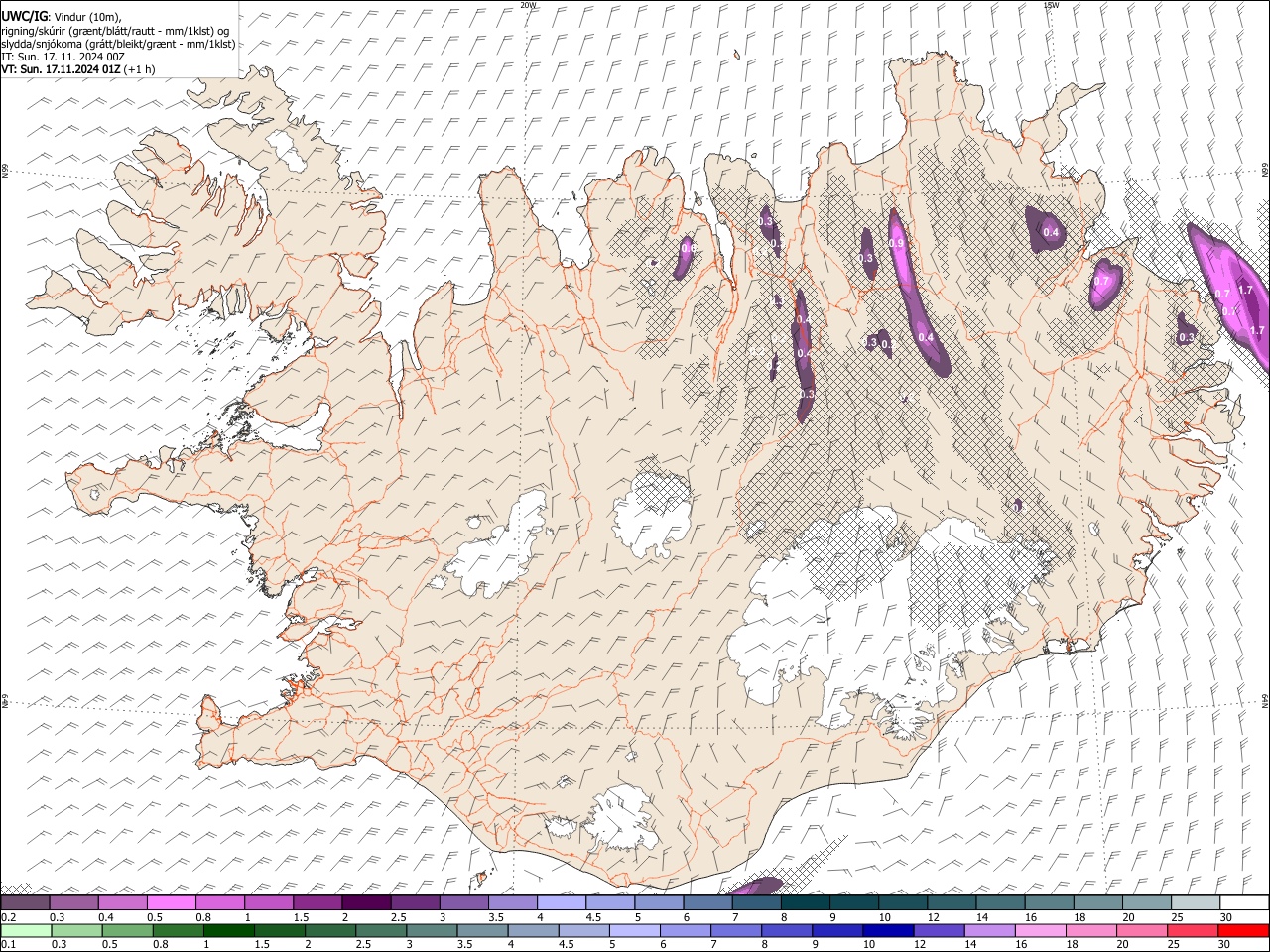Click the deep blue 10 swatch in rain legend
This screenshot has height=952, width=1270.
pos(888,930)
